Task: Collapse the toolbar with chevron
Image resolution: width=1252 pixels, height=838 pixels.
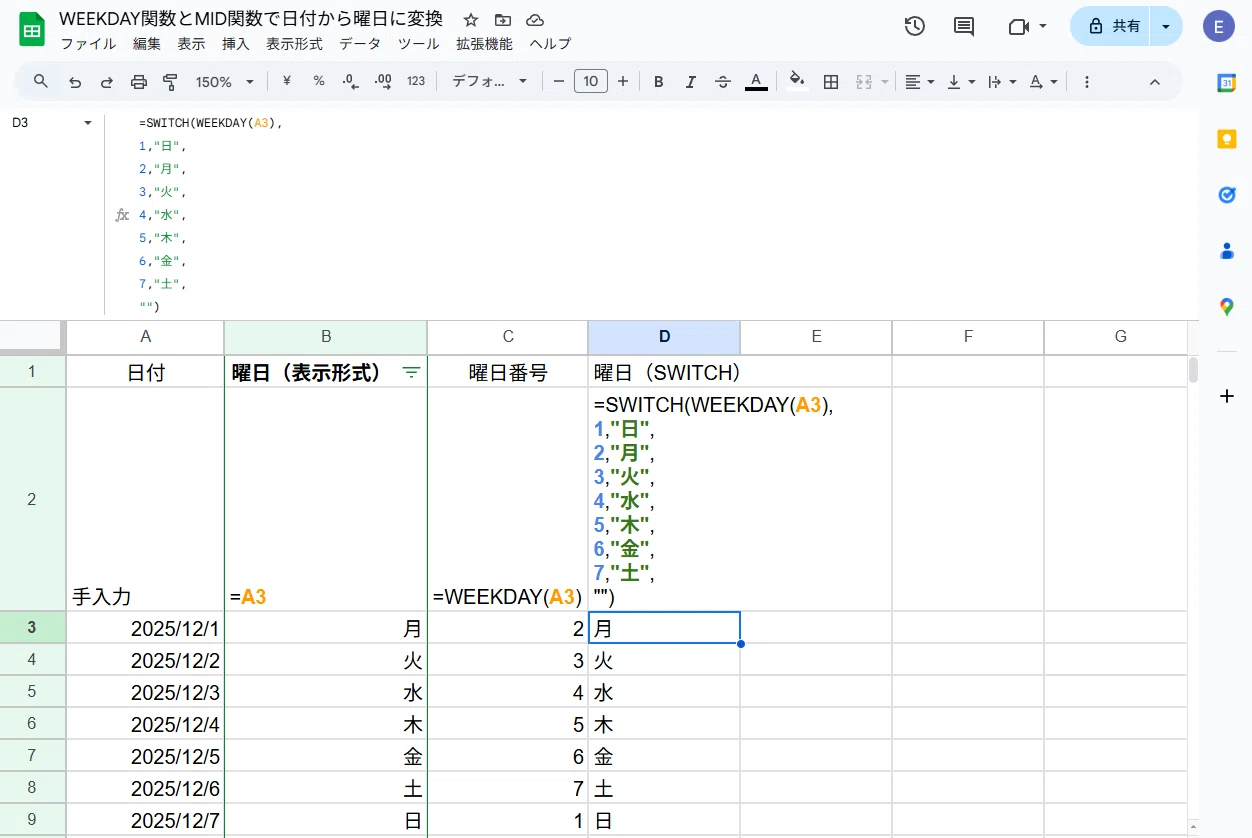Action: click(x=1154, y=82)
